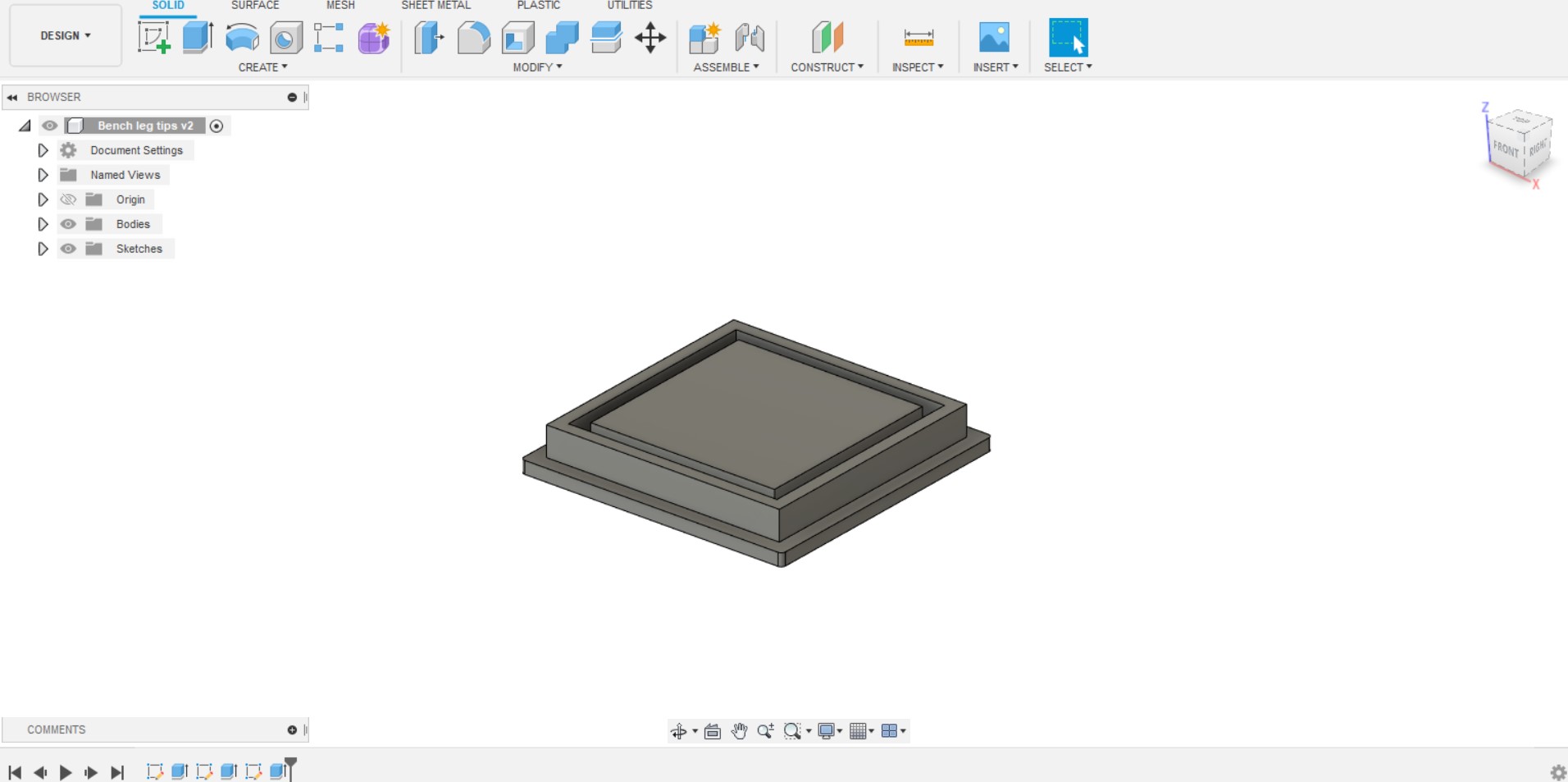Open the Construct dropdown menu
The image size is (1568, 782).
tap(827, 67)
